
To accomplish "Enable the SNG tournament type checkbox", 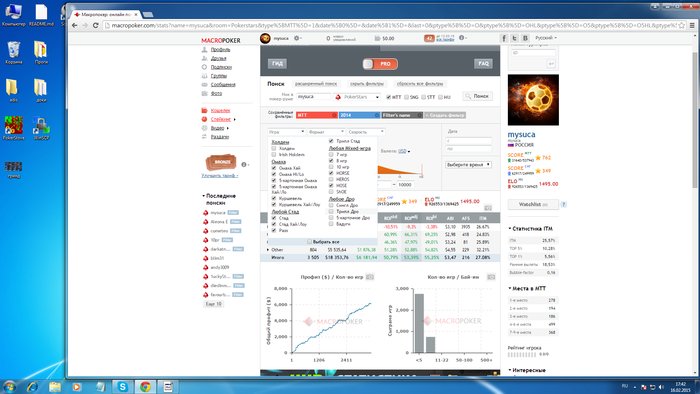I will (406, 97).
